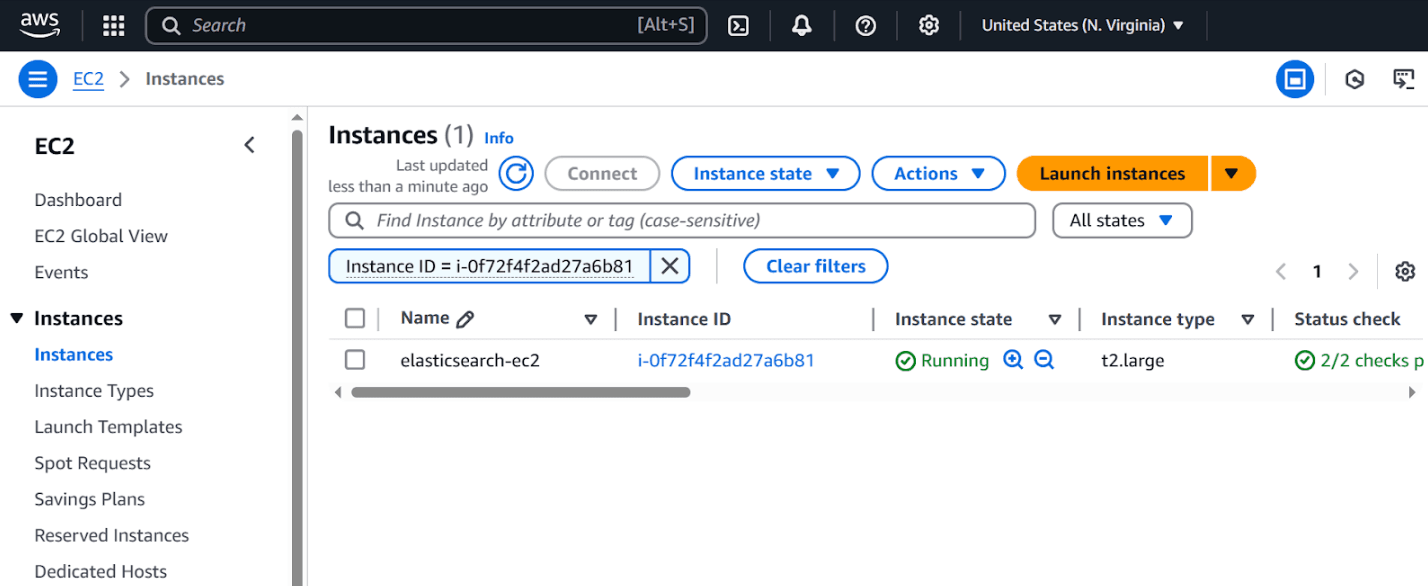The image size is (1428, 586).
Task: Open the notifications bell
Action: point(802,26)
